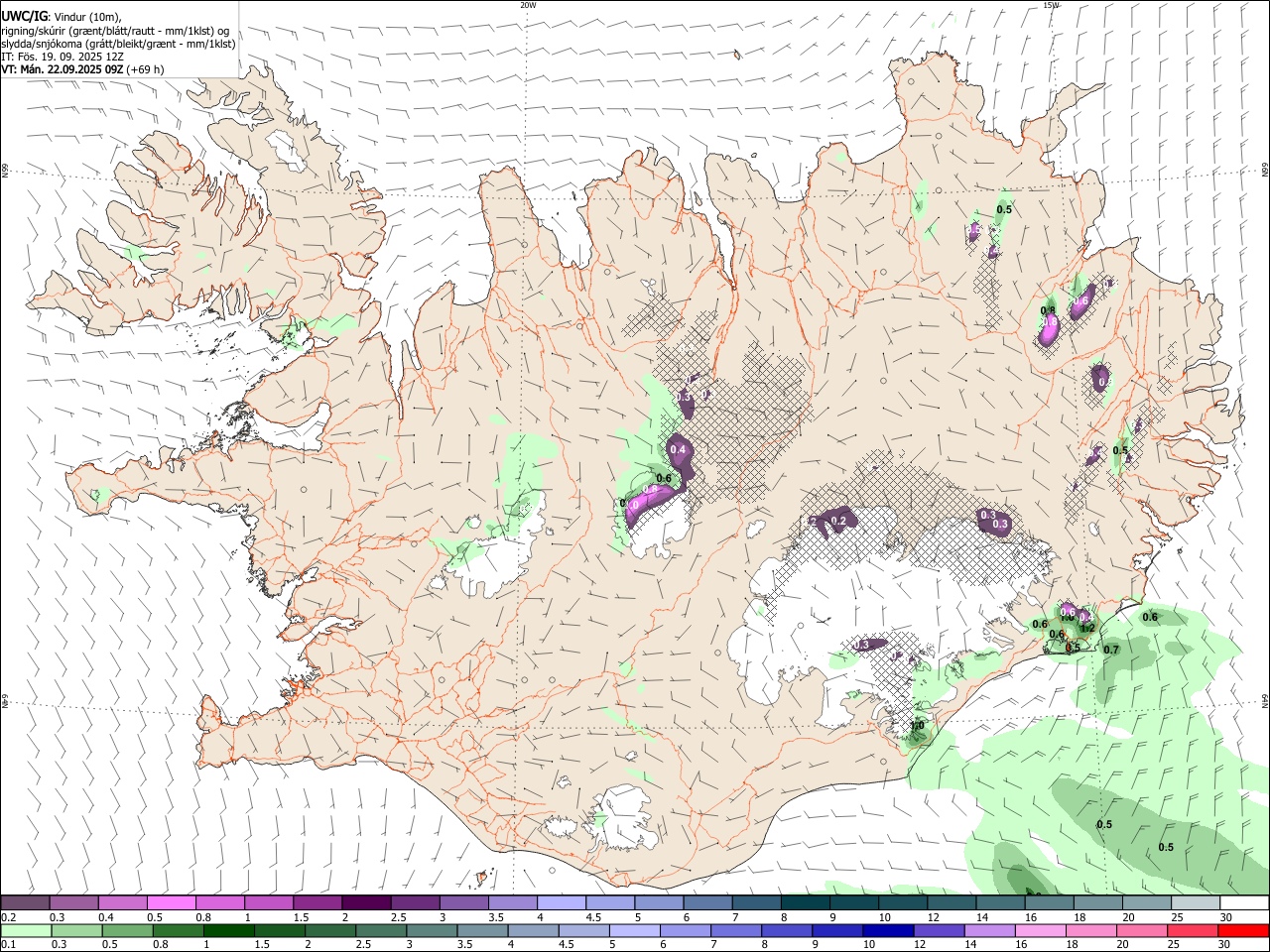Pick the lilac rain swatch at 14

click(x=989, y=930)
